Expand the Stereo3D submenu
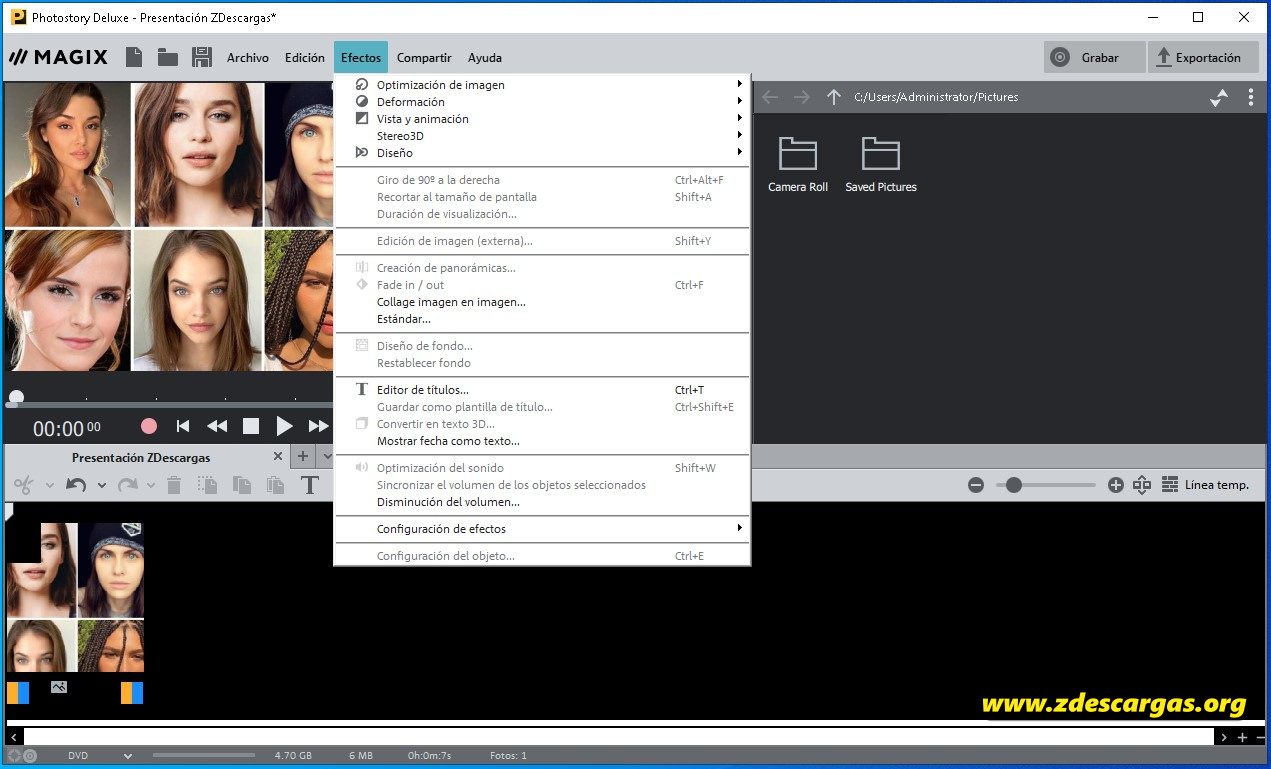Viewport: 1271px width, 769px height. [542, 136]
